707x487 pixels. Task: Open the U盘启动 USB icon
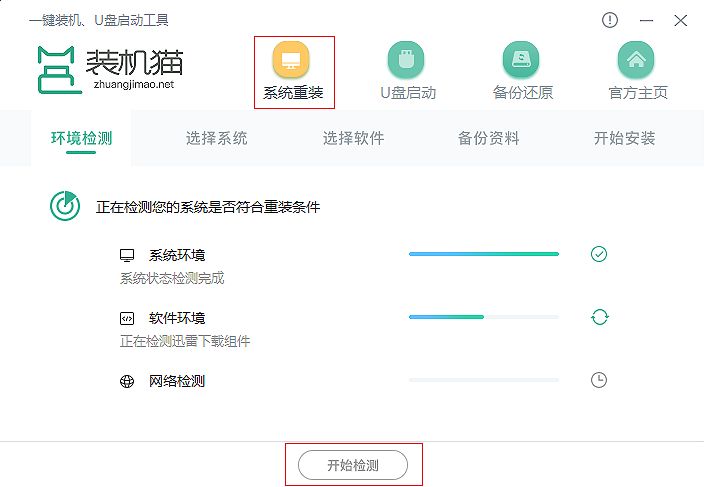[x=407, y=60]
